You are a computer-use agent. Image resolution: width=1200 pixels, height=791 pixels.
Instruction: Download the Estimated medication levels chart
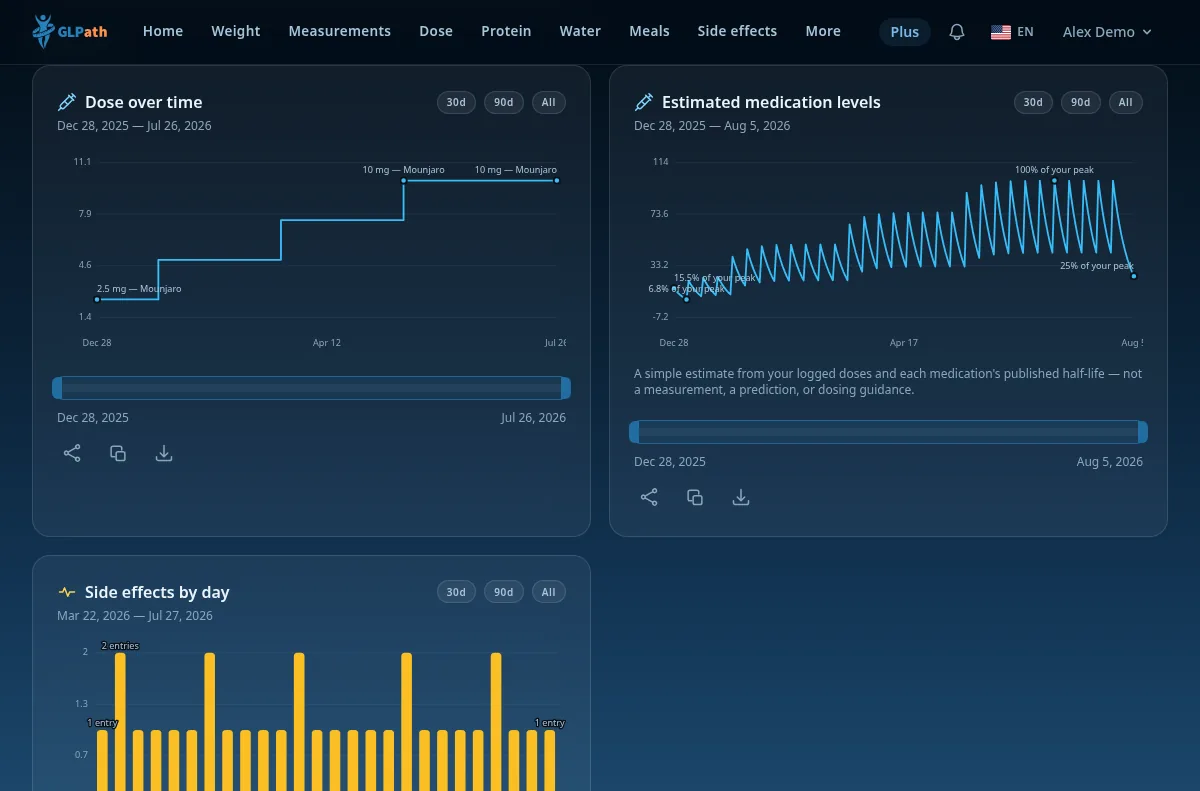point(741,497)
